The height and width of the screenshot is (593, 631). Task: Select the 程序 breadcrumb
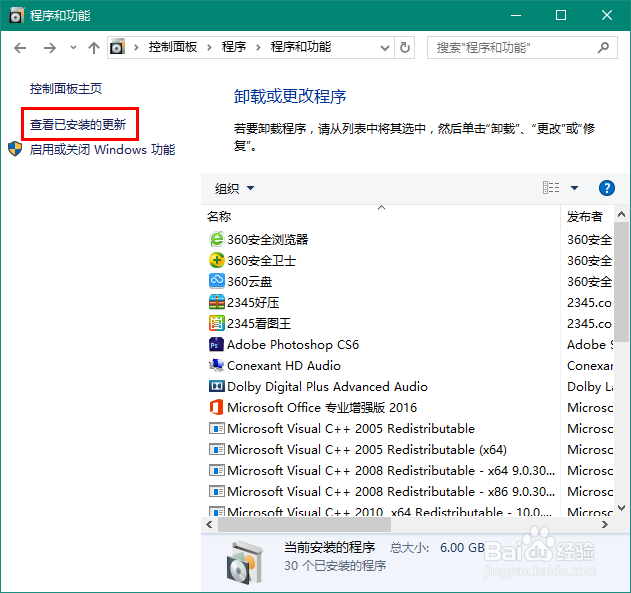click(234, 47)
